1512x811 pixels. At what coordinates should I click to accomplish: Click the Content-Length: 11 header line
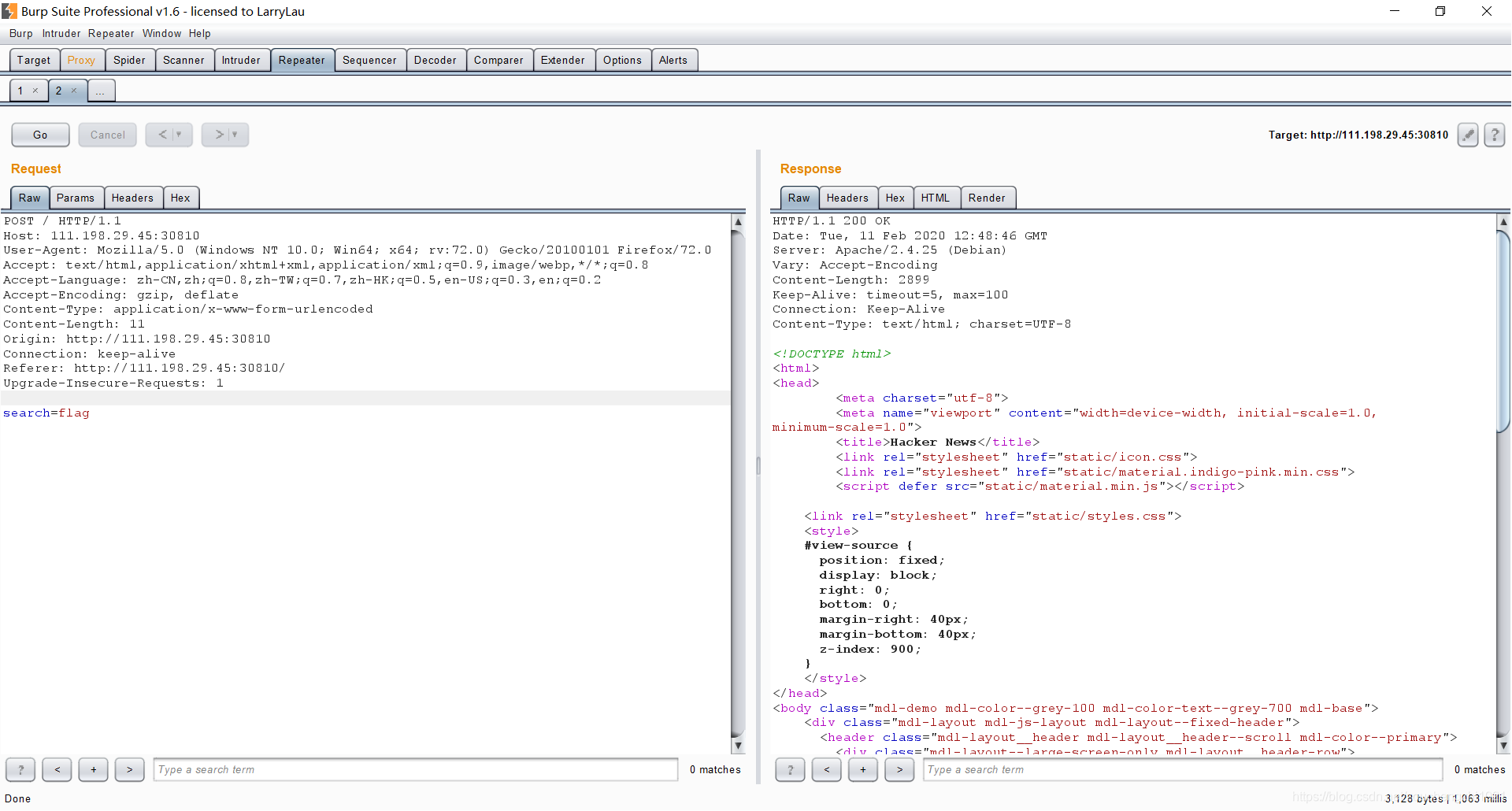click(x=74, y=324)
